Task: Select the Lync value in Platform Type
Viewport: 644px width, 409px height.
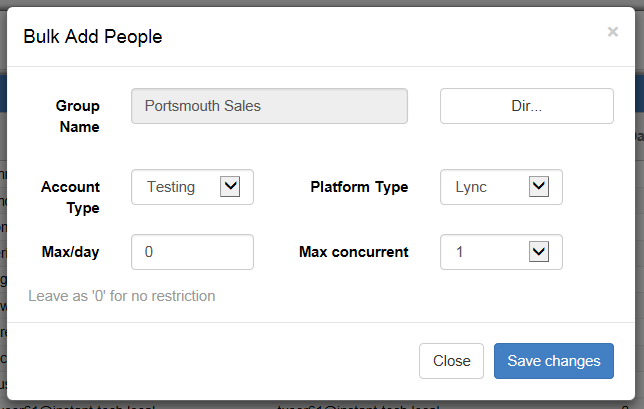Action: pyautogui.click(x=471, y=187)
